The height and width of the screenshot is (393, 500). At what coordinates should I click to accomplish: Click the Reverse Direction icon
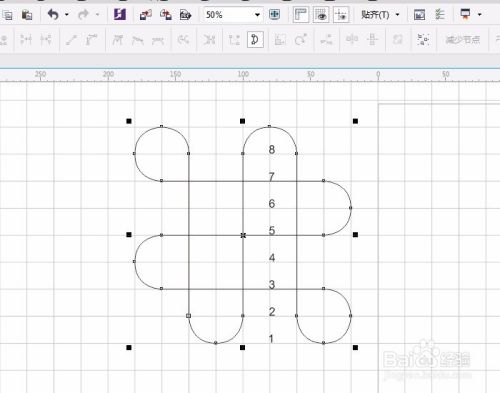pos(183,40)
